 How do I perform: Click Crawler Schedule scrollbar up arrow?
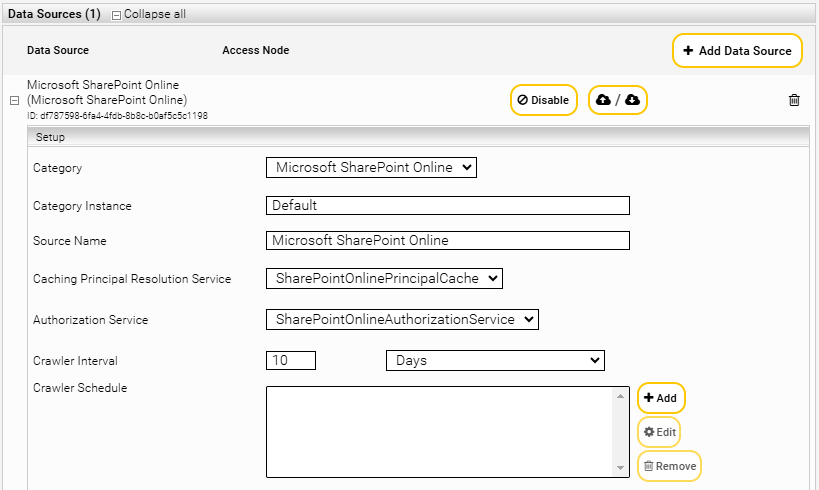pyautogui.click(x=618, y=396)
